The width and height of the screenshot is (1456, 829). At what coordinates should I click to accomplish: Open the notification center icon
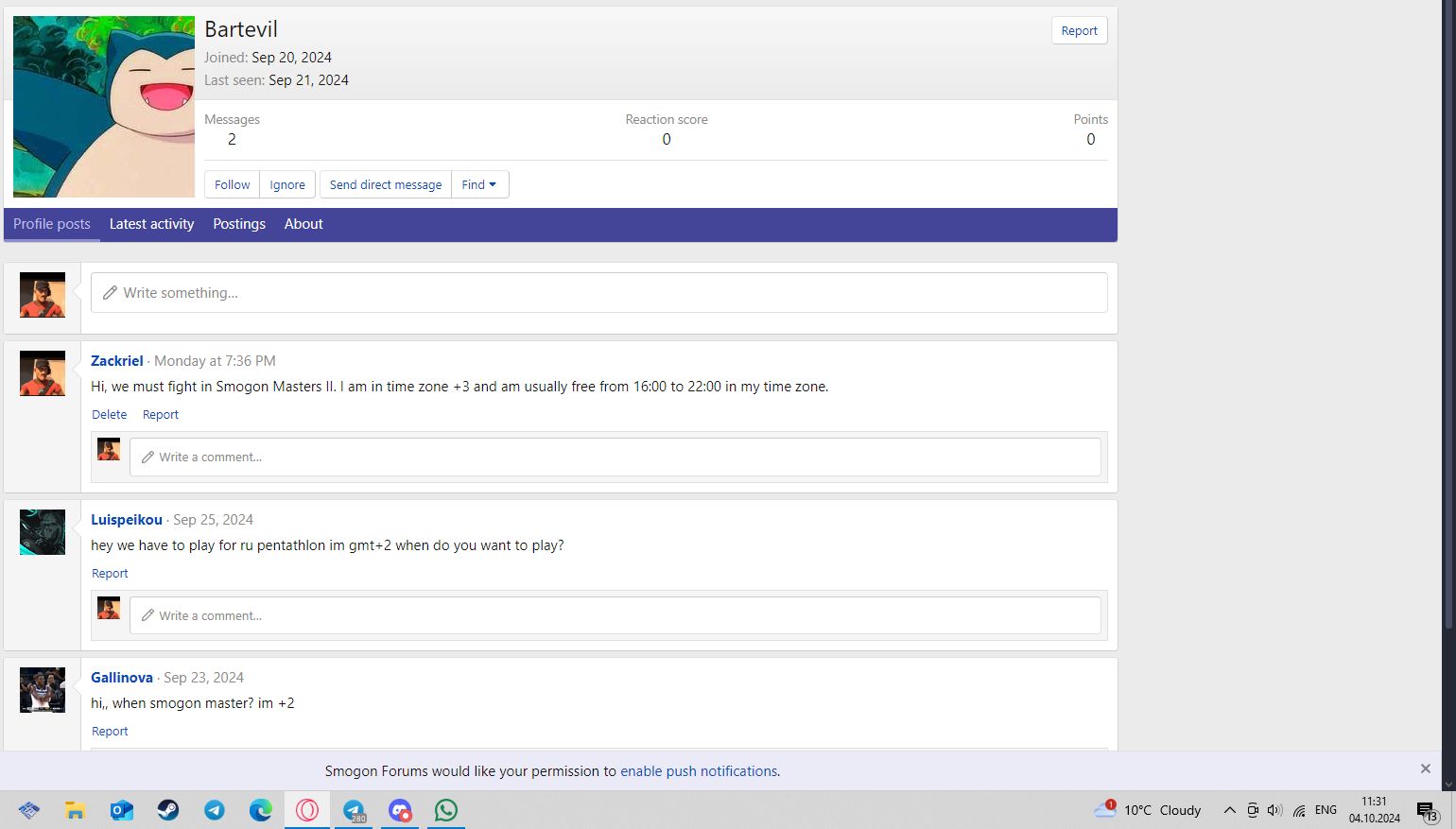[1427, 810]
